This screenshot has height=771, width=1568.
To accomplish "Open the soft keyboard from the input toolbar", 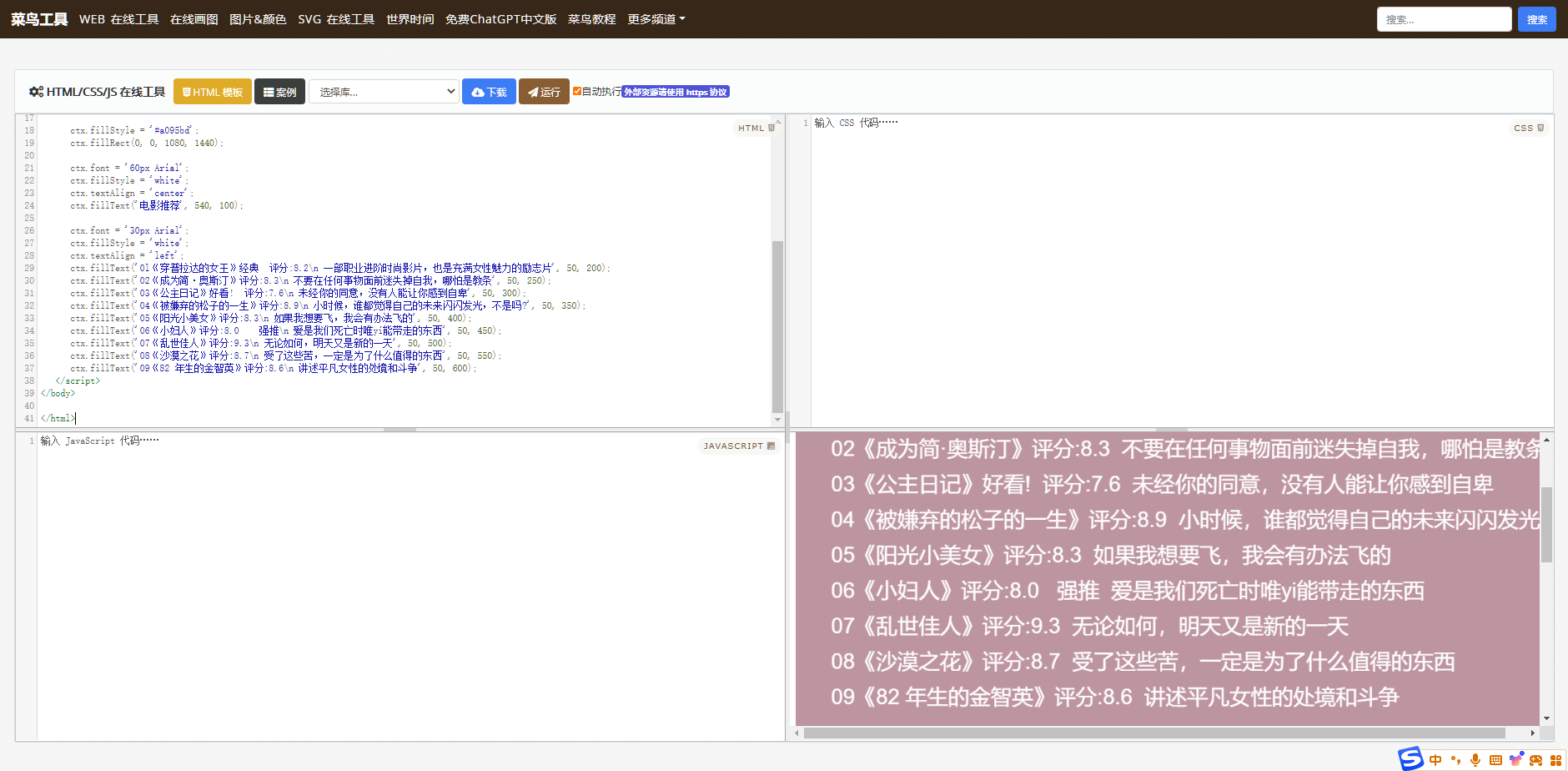I will [x=1496, y=759].
